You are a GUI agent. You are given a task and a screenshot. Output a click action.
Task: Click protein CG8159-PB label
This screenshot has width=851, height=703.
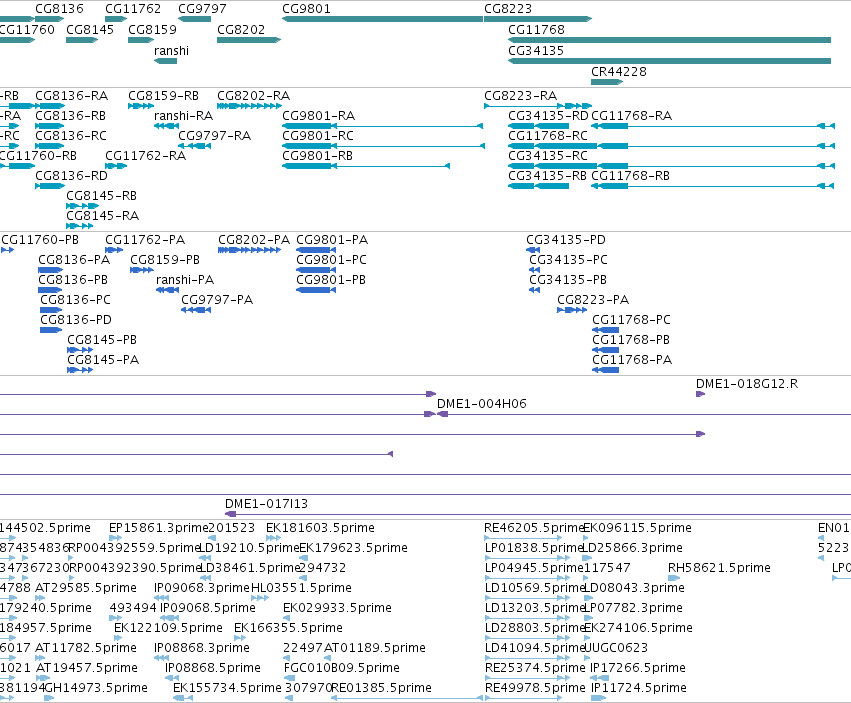point(165,260)
